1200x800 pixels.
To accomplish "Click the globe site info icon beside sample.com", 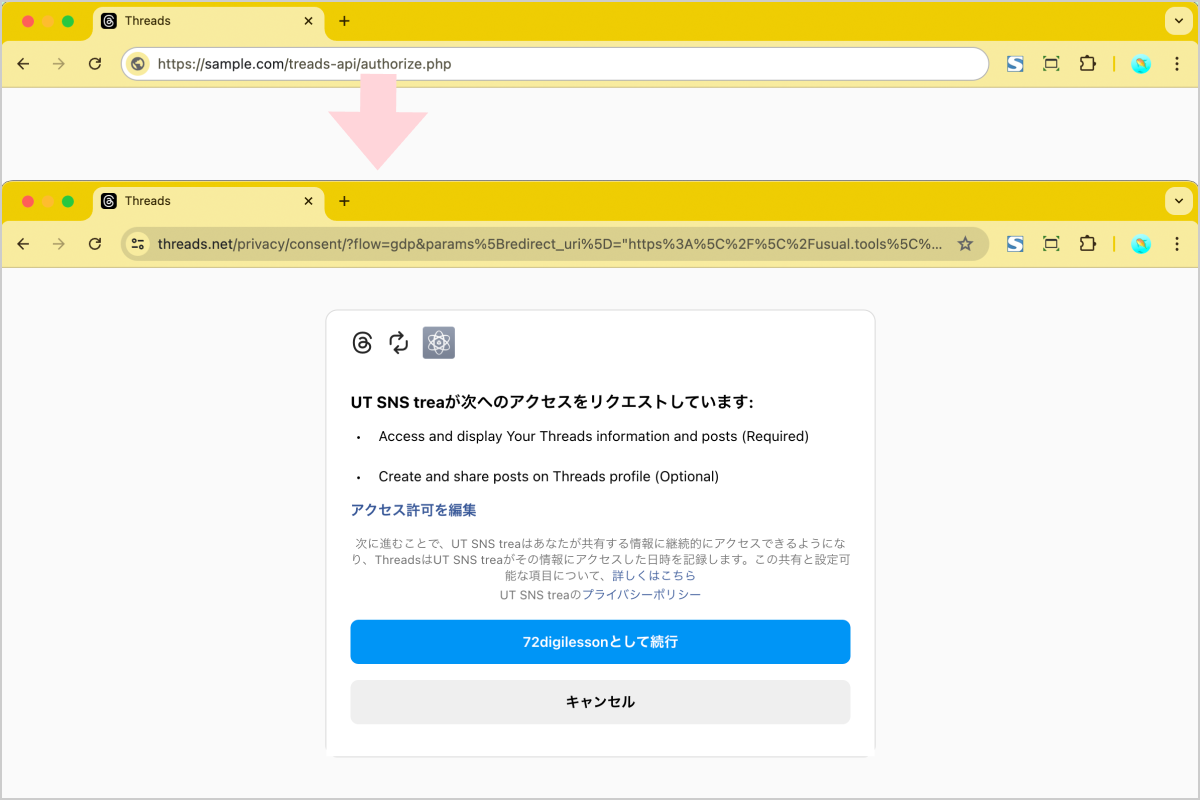I will pyautogui.click(x=138, y=64).
